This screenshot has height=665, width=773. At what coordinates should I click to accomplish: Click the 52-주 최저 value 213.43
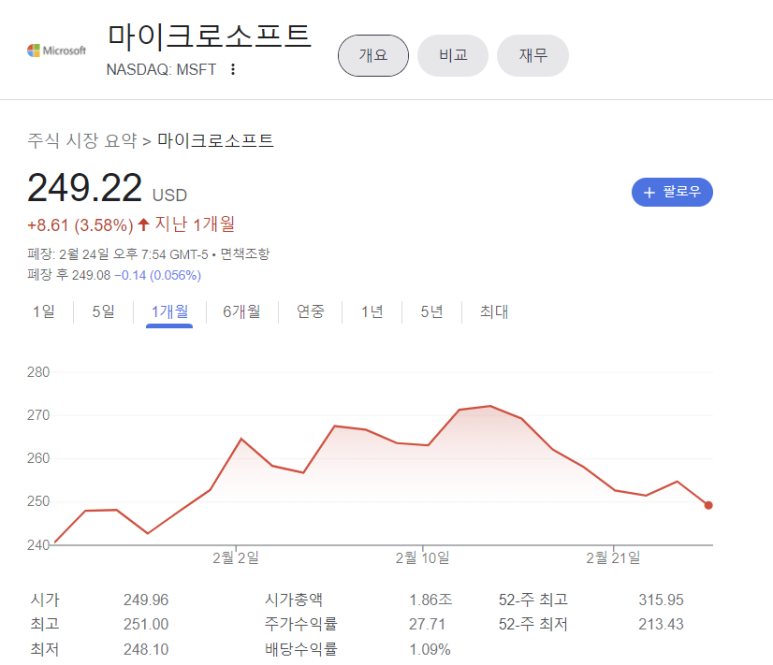[x=661, y=625]
